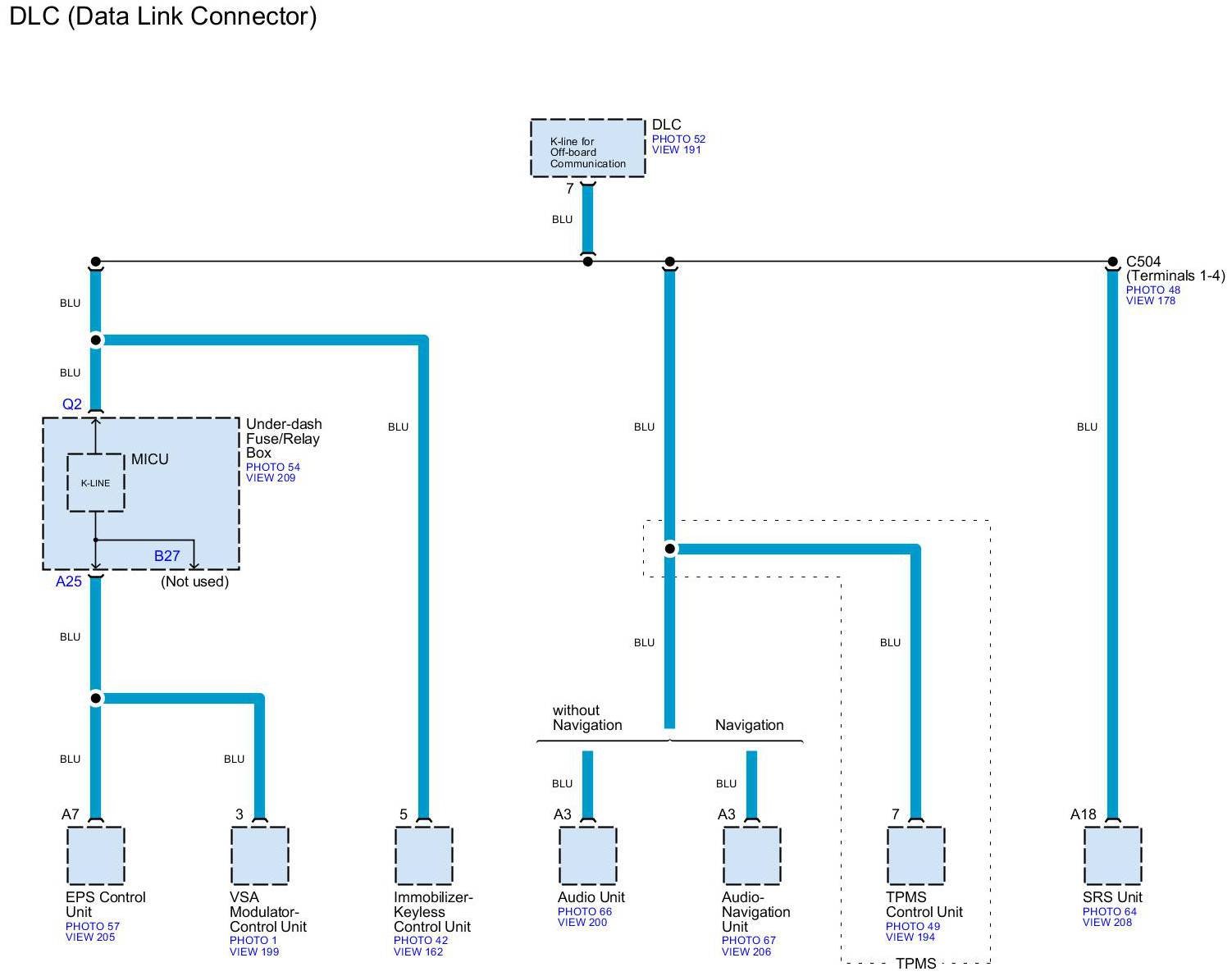Click VIEW 199 under VSA Modulator-Control Unit
This screenshot has width=1232, height=976.
(254, 952)
